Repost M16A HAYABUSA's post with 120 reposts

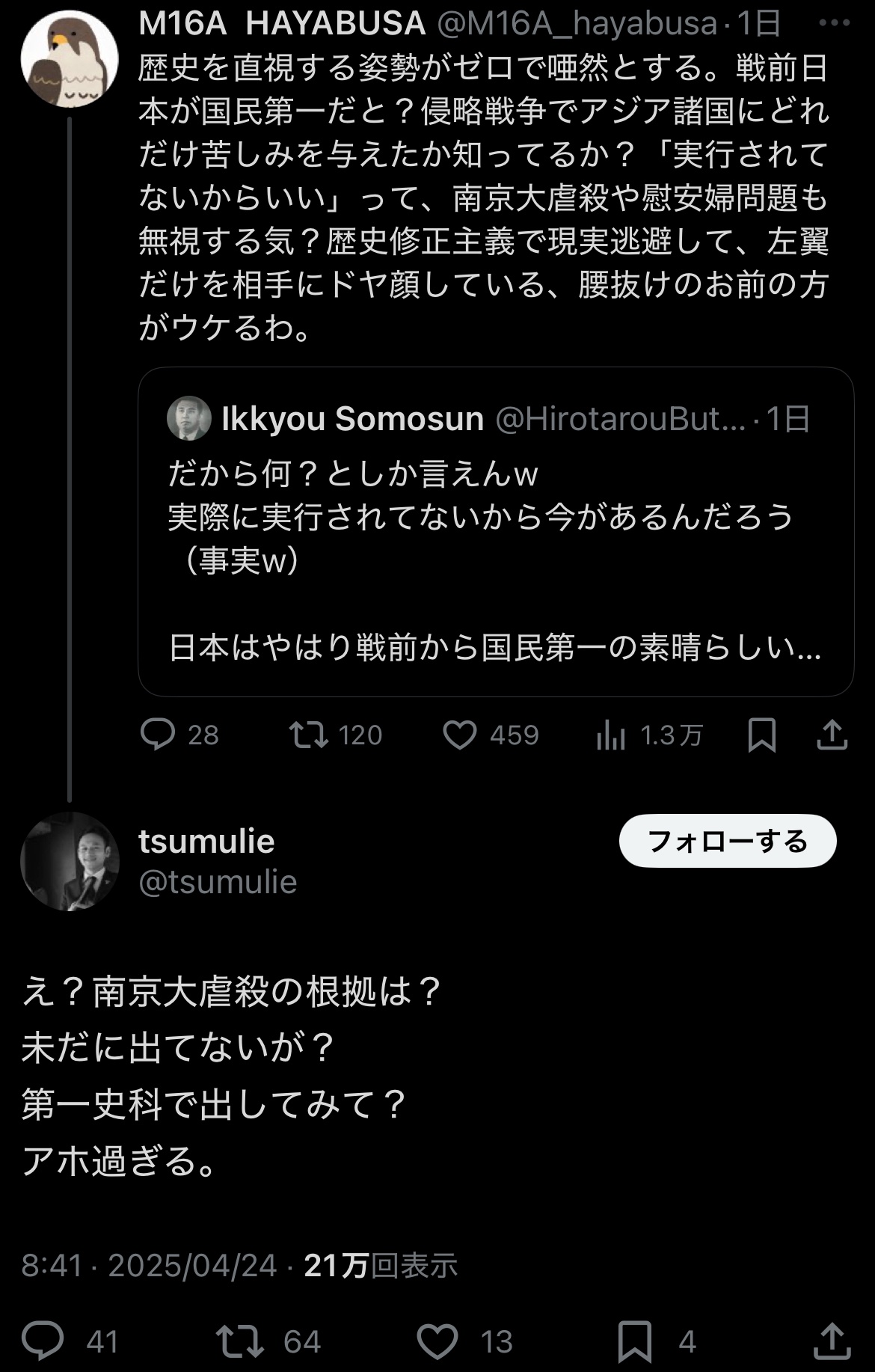point(309,735)
